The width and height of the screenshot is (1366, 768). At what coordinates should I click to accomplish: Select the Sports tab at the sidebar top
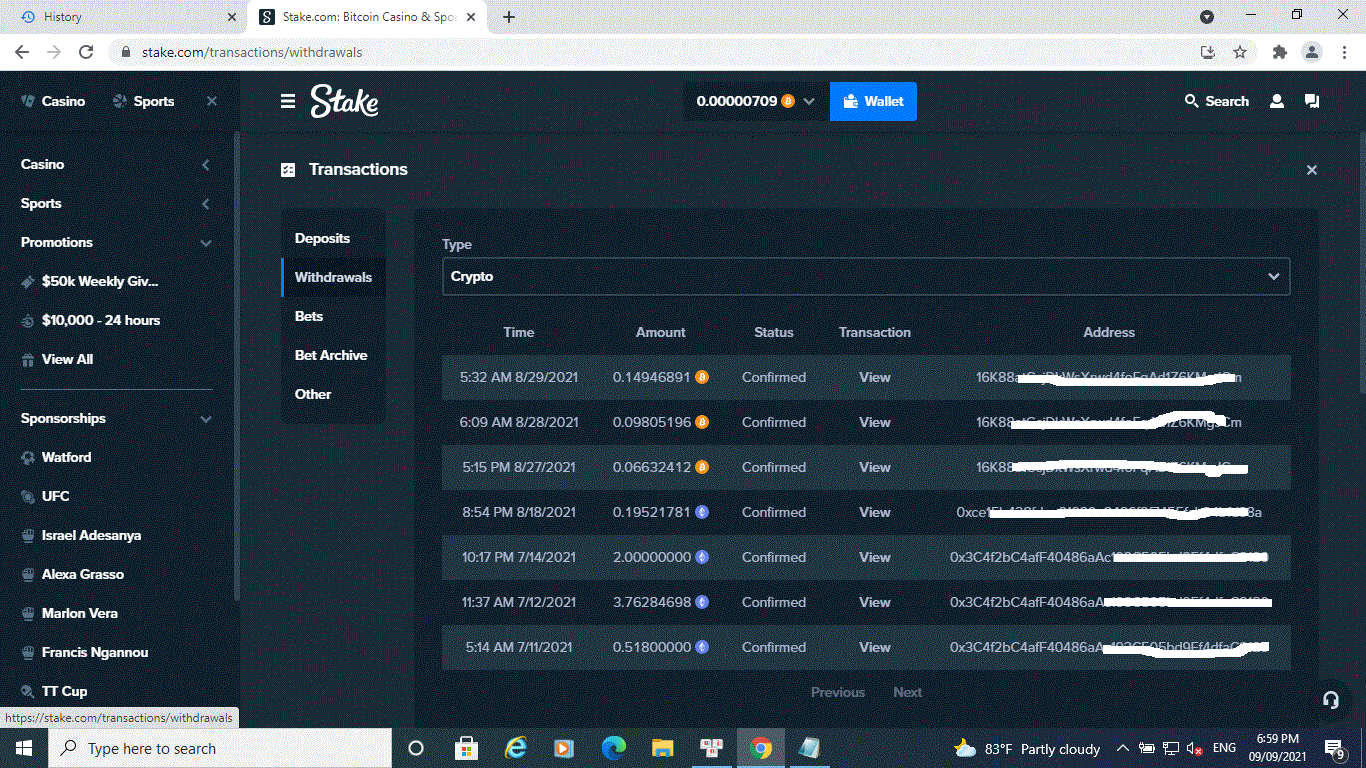pos(143,101)
